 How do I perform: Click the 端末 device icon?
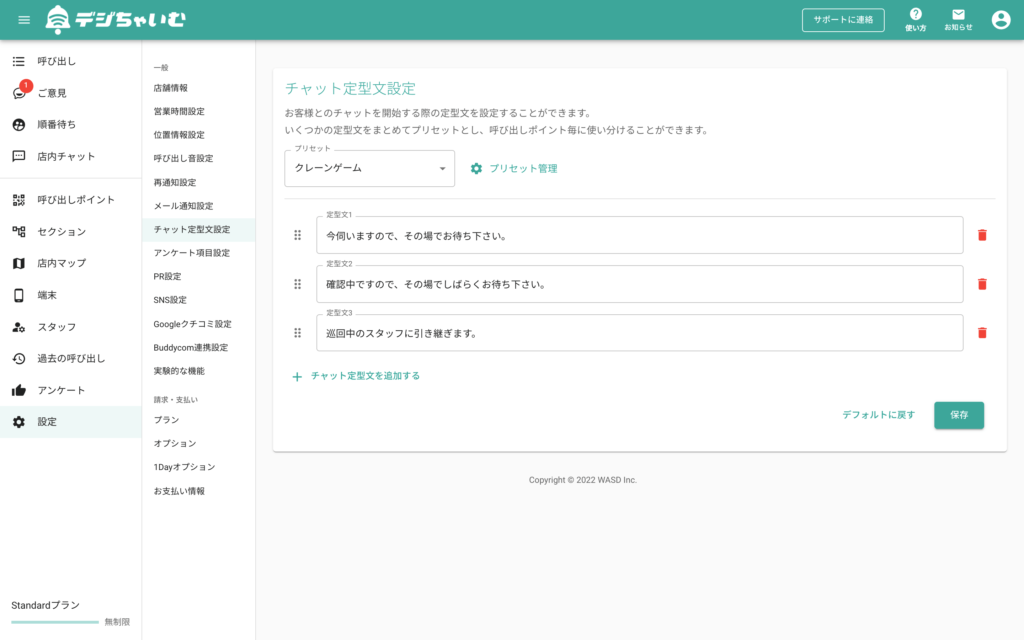pos(19,295)
